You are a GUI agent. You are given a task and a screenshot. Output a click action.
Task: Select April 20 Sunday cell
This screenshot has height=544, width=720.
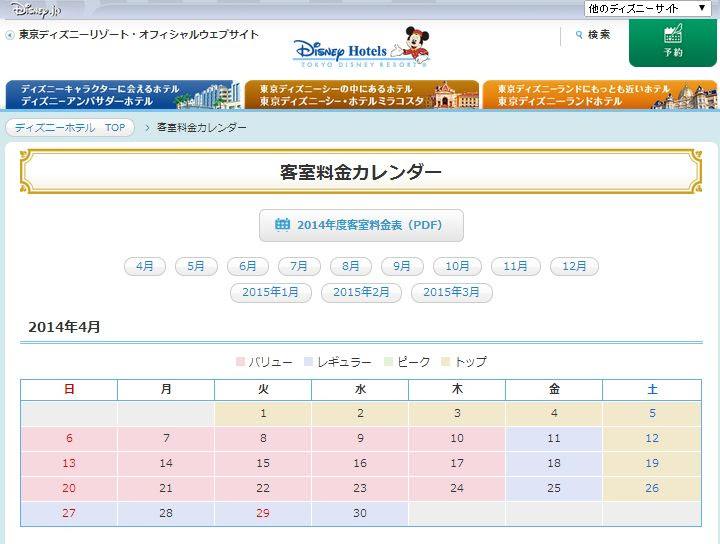pos(69,488)
